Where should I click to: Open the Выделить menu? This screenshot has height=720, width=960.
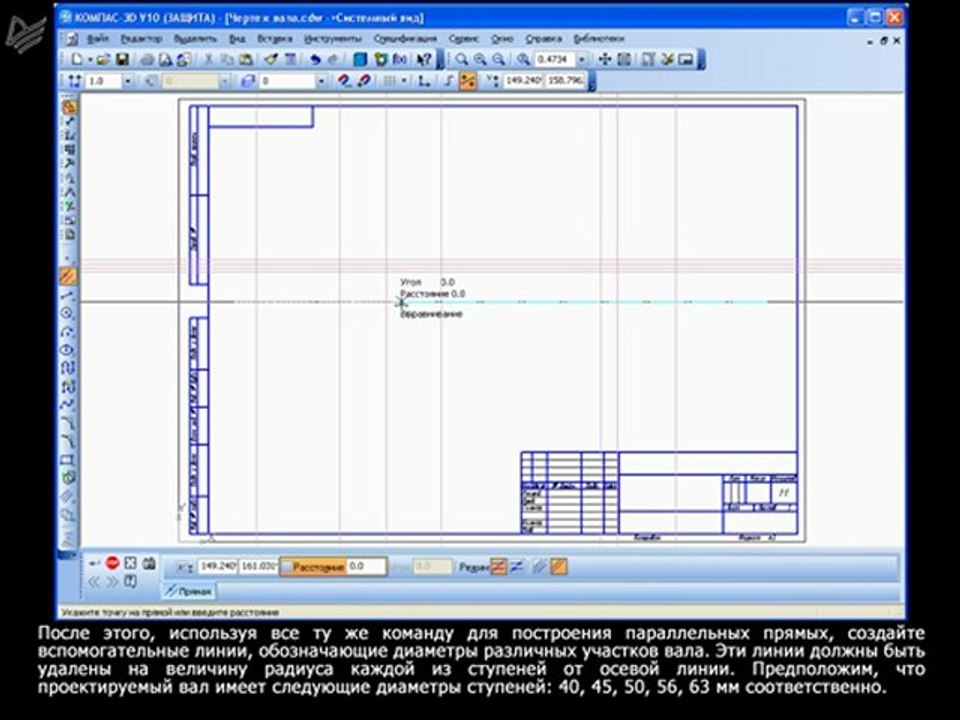pos(195,39)
